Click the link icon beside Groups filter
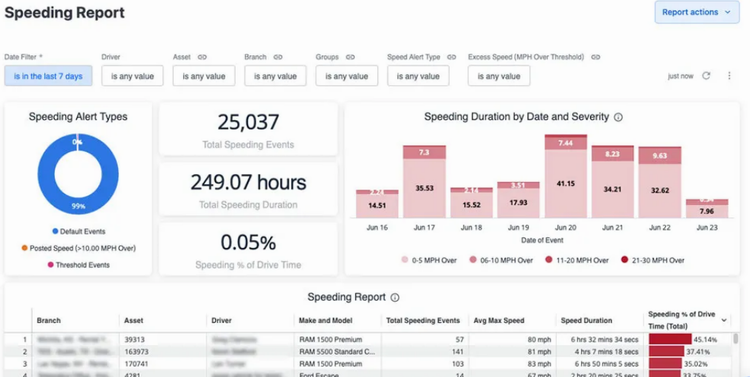Image resolution: width=750 pixels, height=377 pixels. (350, 57)
